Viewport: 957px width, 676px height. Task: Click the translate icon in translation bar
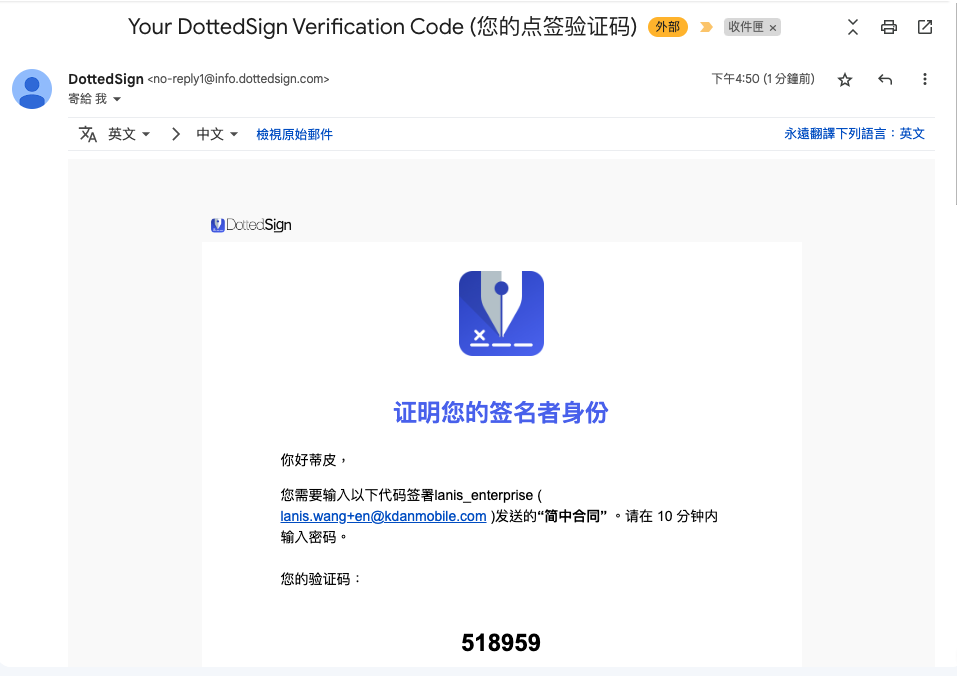(x=88, y=134)
